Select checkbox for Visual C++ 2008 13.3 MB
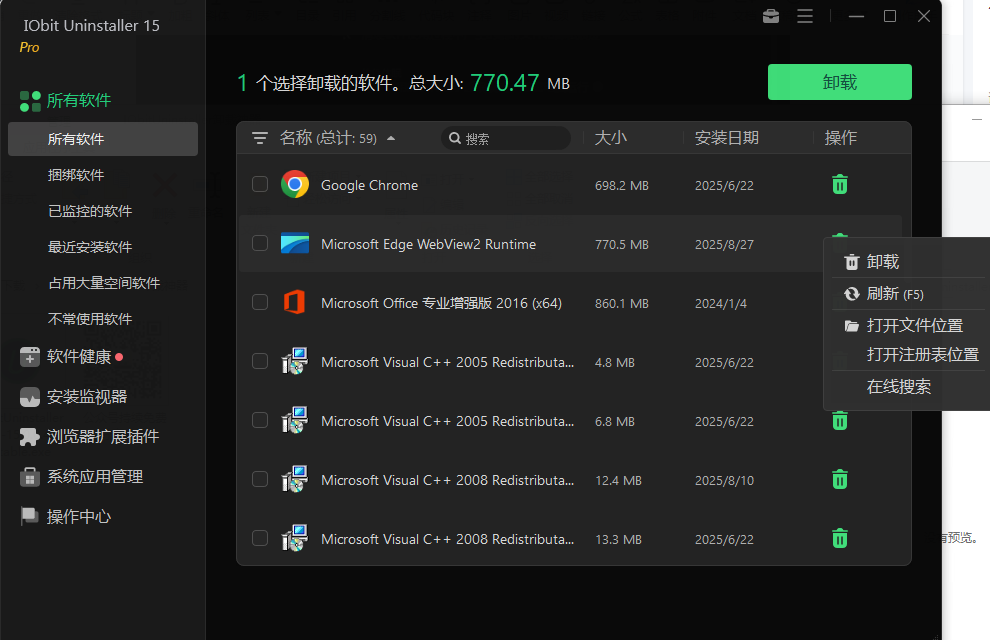Screen dimensions: 990x640 [259, 538]
